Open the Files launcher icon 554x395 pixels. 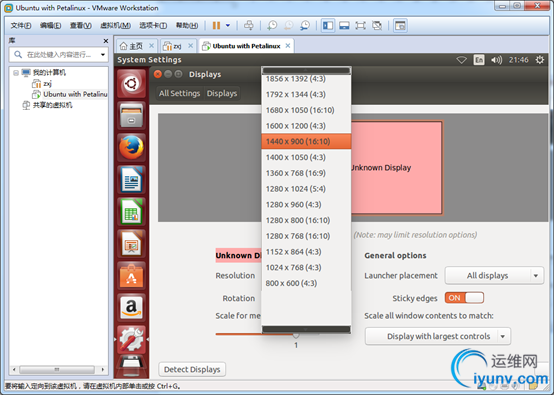coord(131,116)
